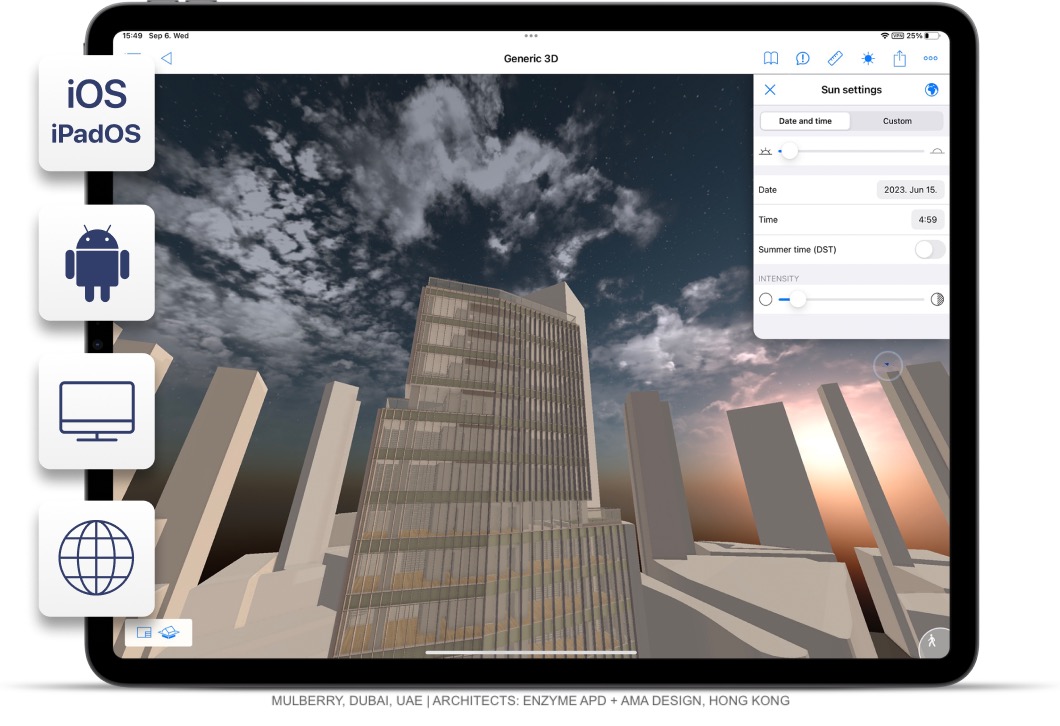The image size is (1060, 726).
Task: Select the Info/markup speech bubble icon
Action: 801,58
